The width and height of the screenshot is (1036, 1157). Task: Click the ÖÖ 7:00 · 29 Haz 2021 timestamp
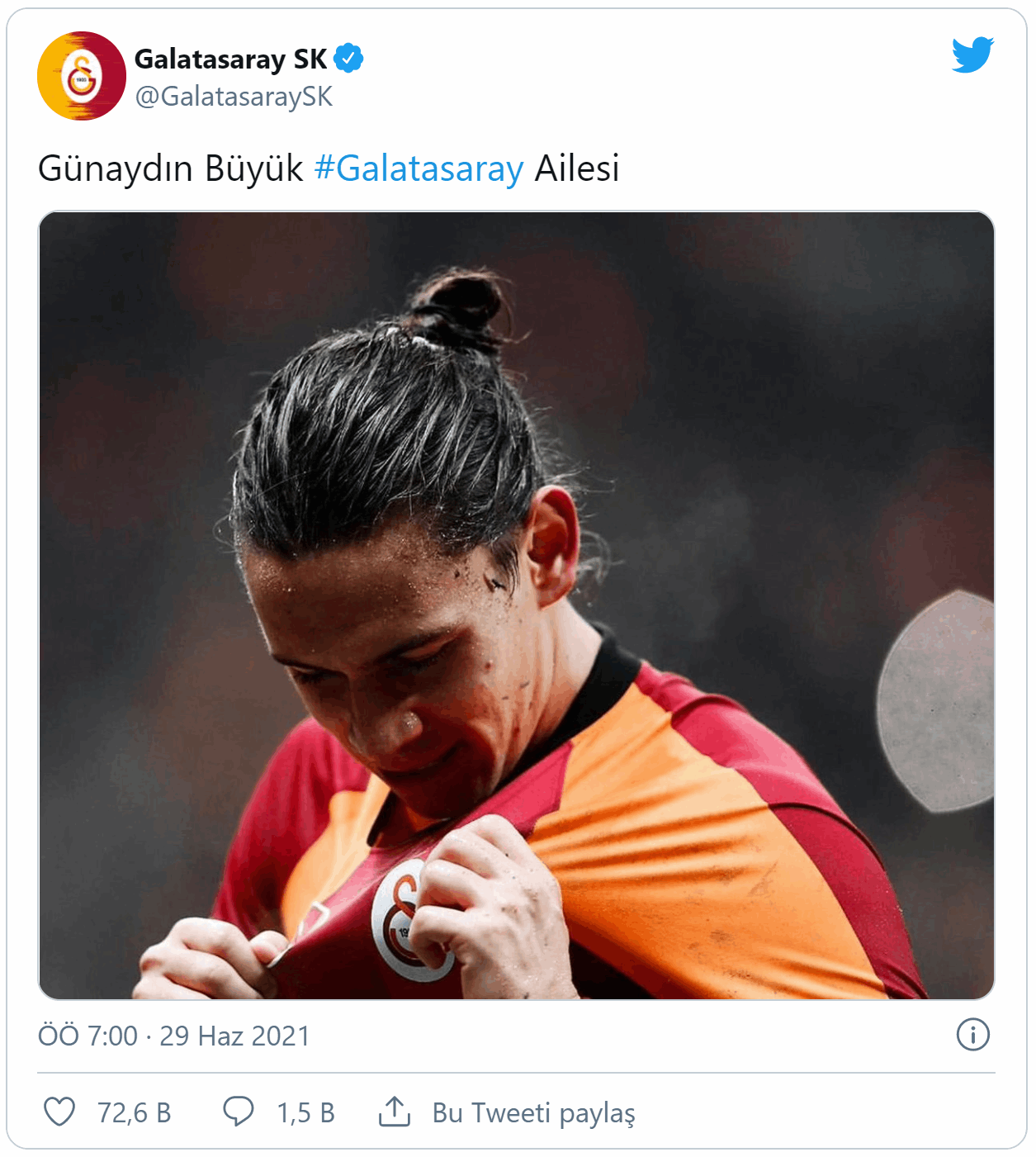pos(174,1036)
